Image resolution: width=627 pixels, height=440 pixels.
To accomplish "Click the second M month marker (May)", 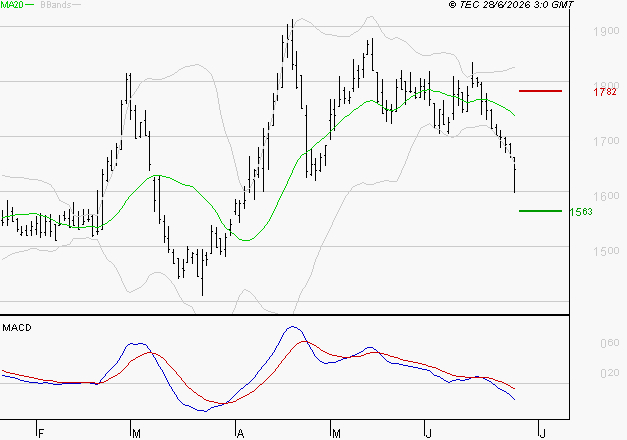I will (336, 434).
